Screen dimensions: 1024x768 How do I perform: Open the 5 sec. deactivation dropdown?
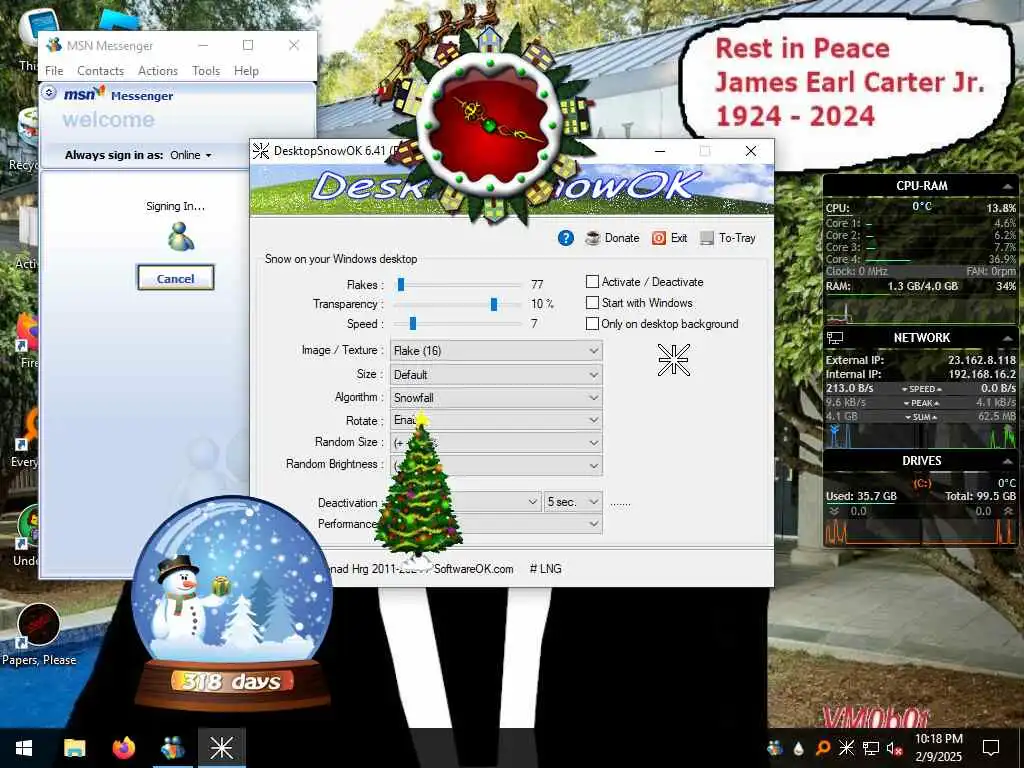click(x=573, y=502)
